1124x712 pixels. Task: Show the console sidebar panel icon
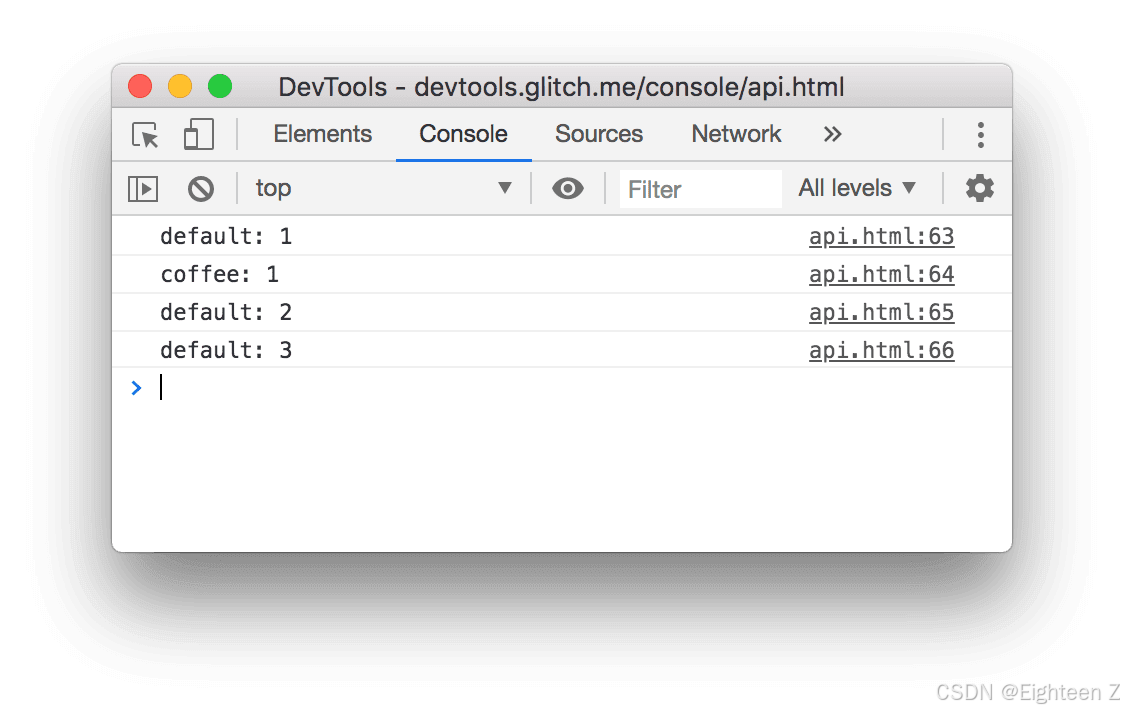pyautogui.click(x=143, y=189)
